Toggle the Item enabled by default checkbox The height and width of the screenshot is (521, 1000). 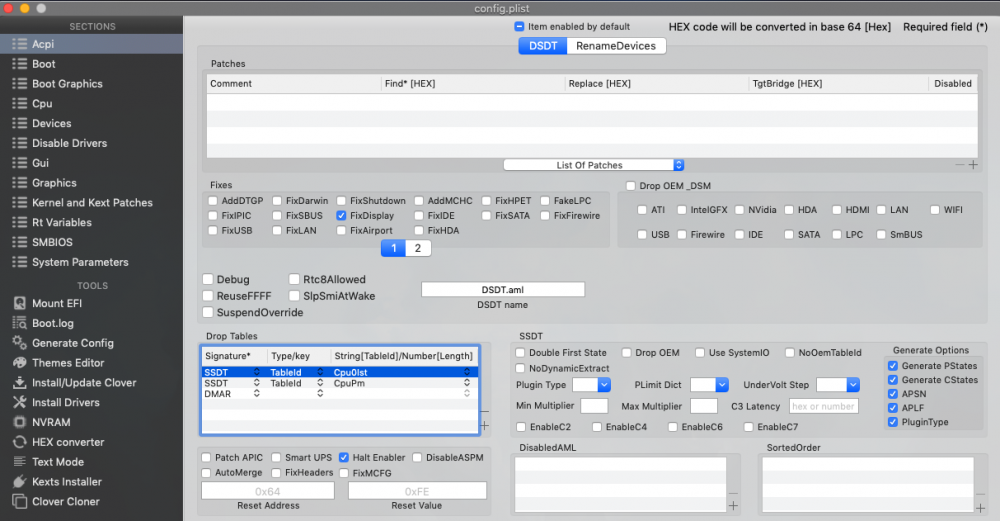coord(519,27)
